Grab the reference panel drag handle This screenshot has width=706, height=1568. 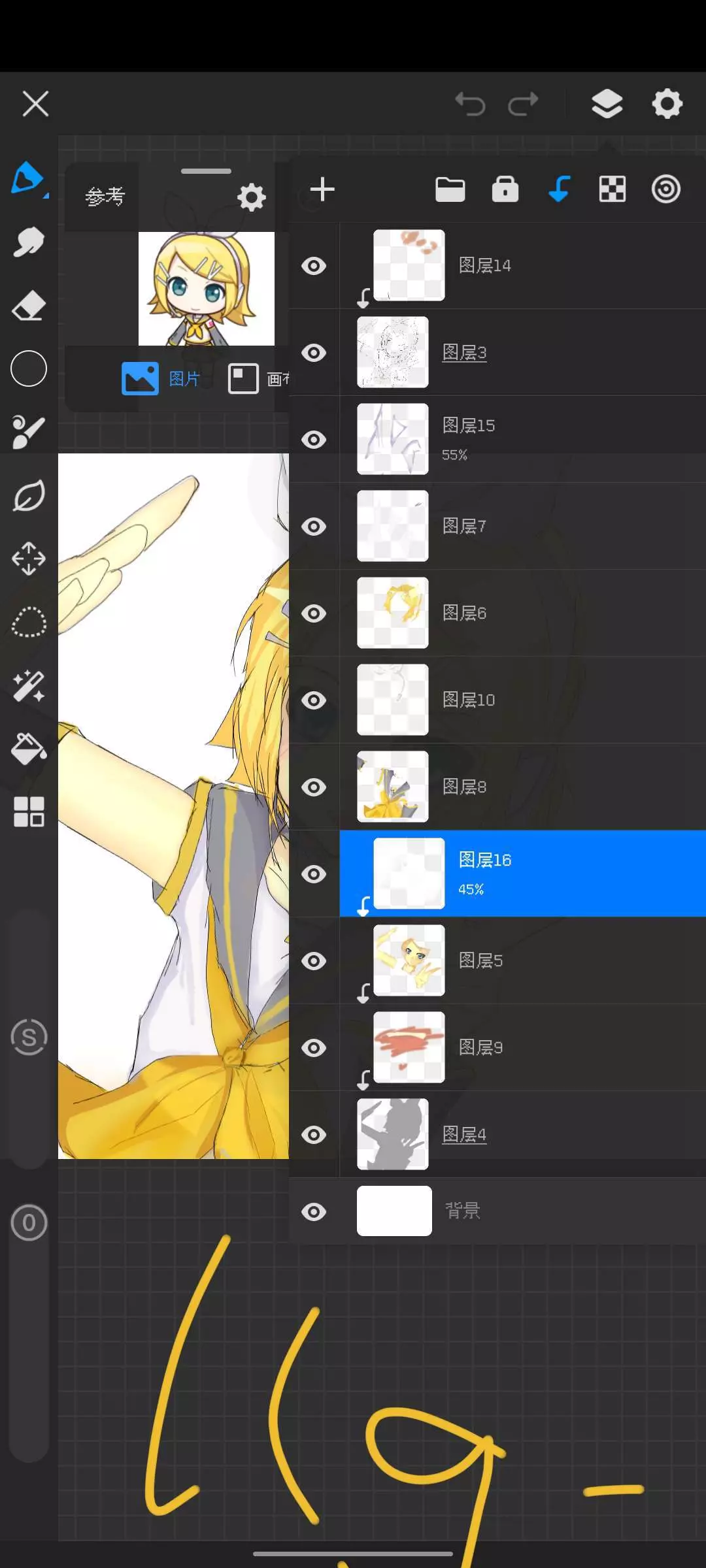click(x=206, y=171)
